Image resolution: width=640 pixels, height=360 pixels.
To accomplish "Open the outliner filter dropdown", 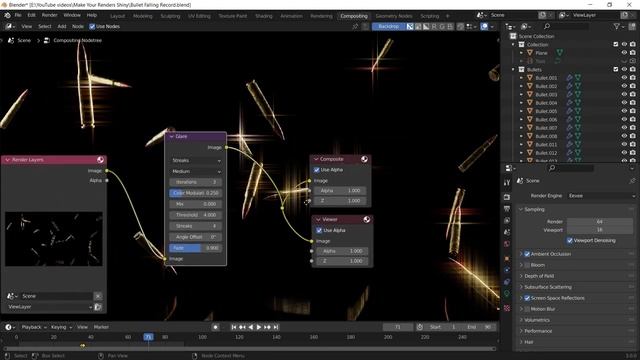I will 619,26.
